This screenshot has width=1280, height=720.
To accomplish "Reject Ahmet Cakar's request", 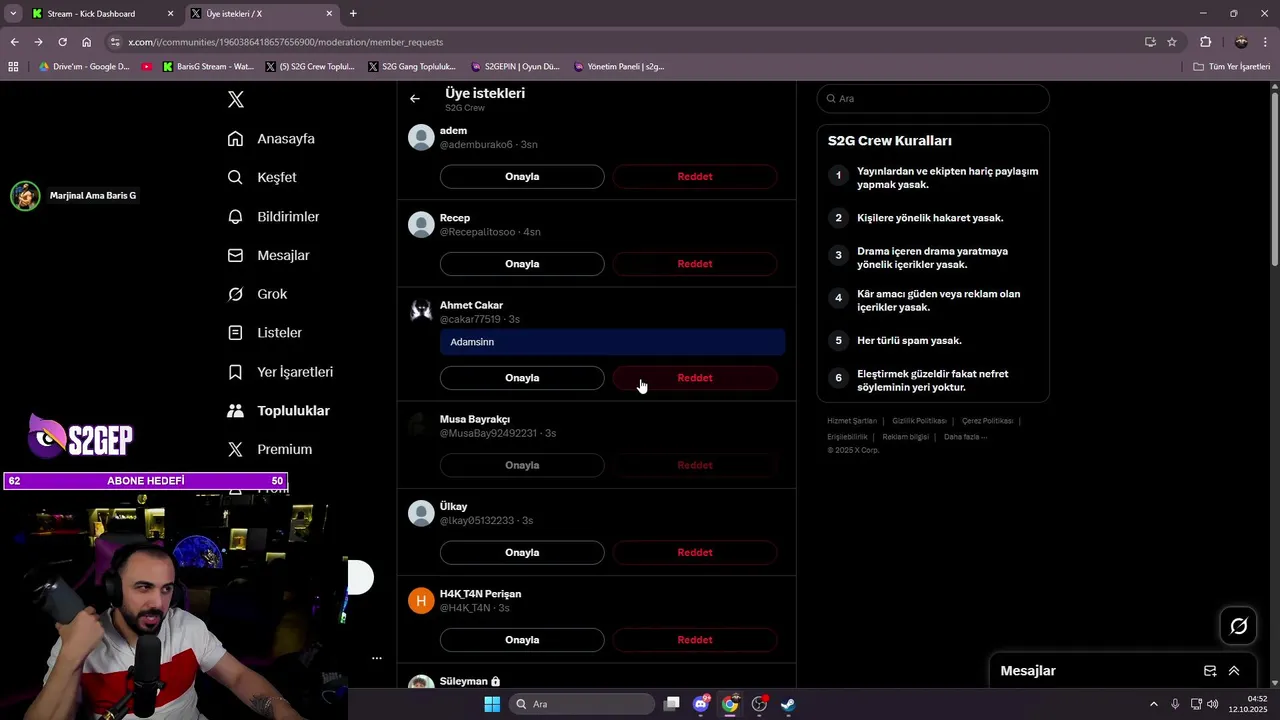I will 695,378.
